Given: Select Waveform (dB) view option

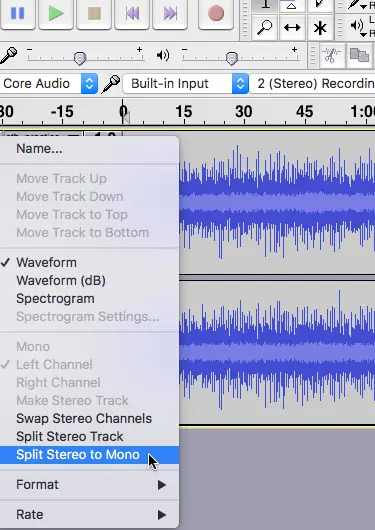Looking at the screenshot, I should (61, 281).
